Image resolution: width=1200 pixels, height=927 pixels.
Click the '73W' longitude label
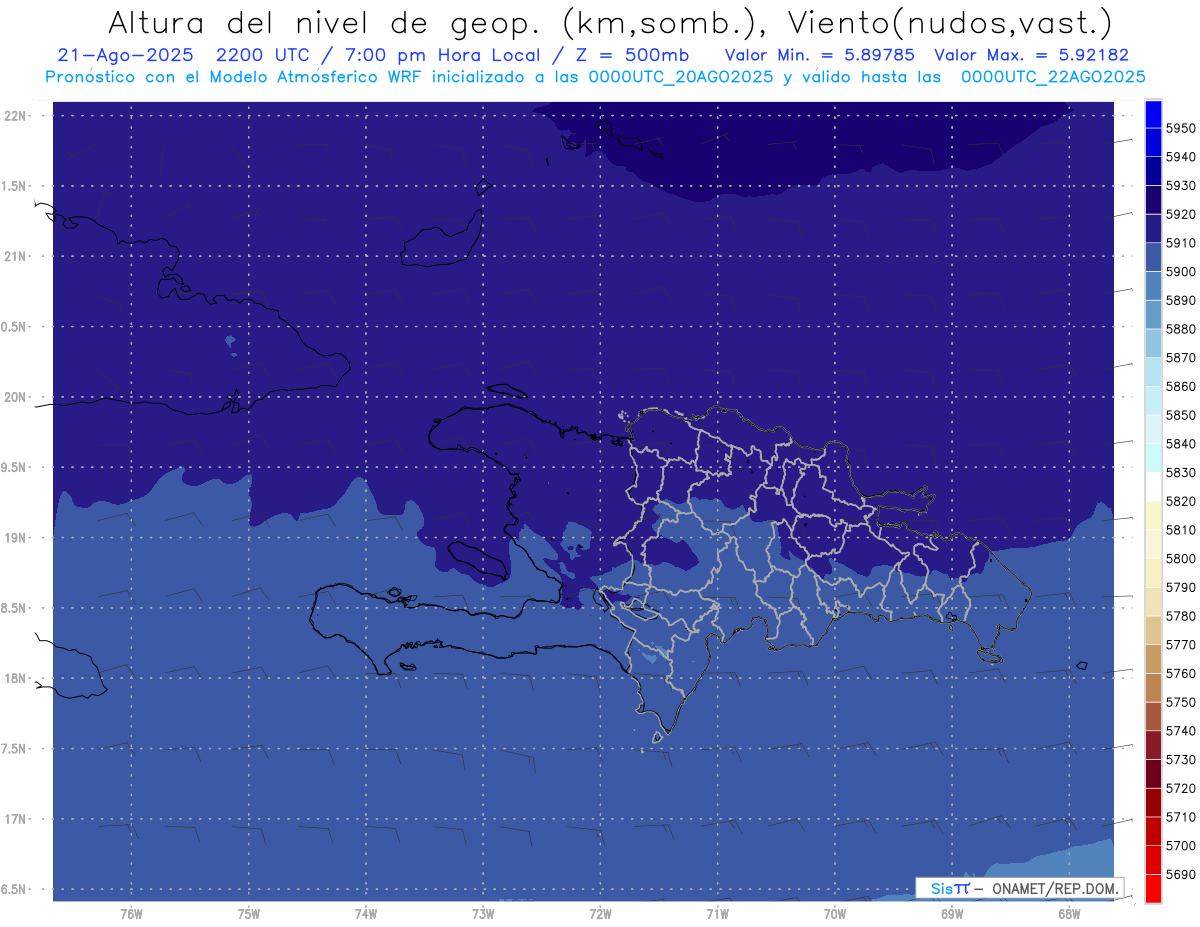point(483,914)
